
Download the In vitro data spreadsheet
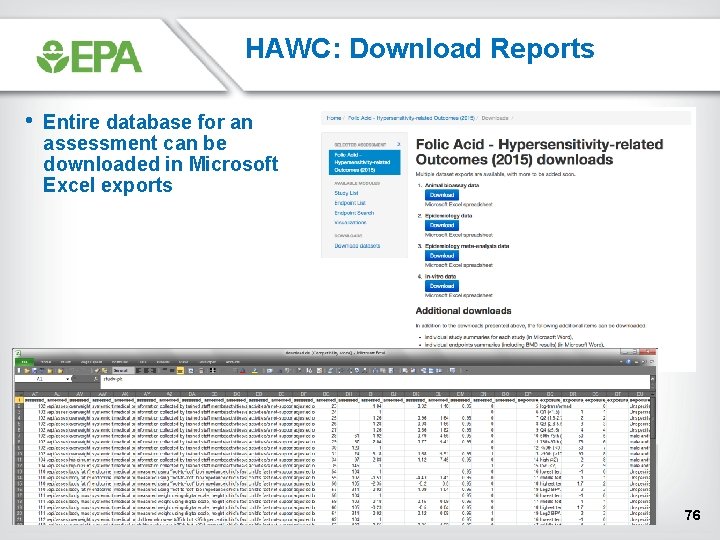click(442, 286)
